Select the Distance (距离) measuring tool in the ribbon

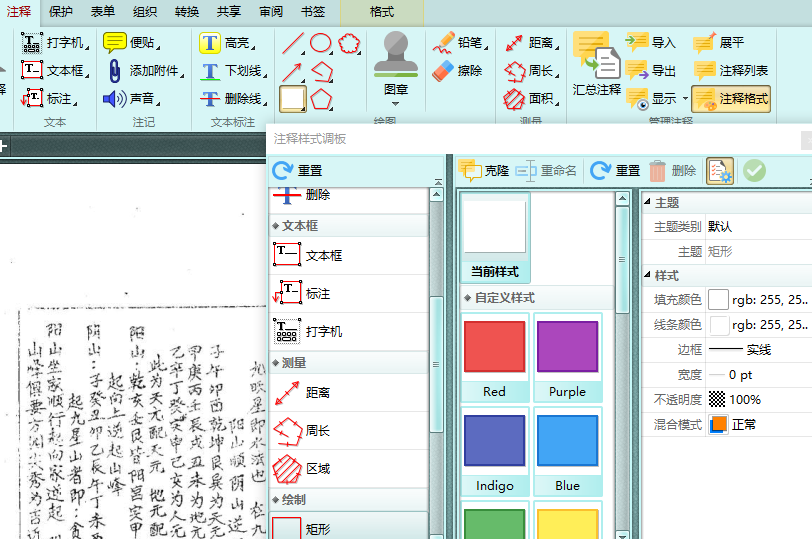pyautogui.click(x=532, y=42)
